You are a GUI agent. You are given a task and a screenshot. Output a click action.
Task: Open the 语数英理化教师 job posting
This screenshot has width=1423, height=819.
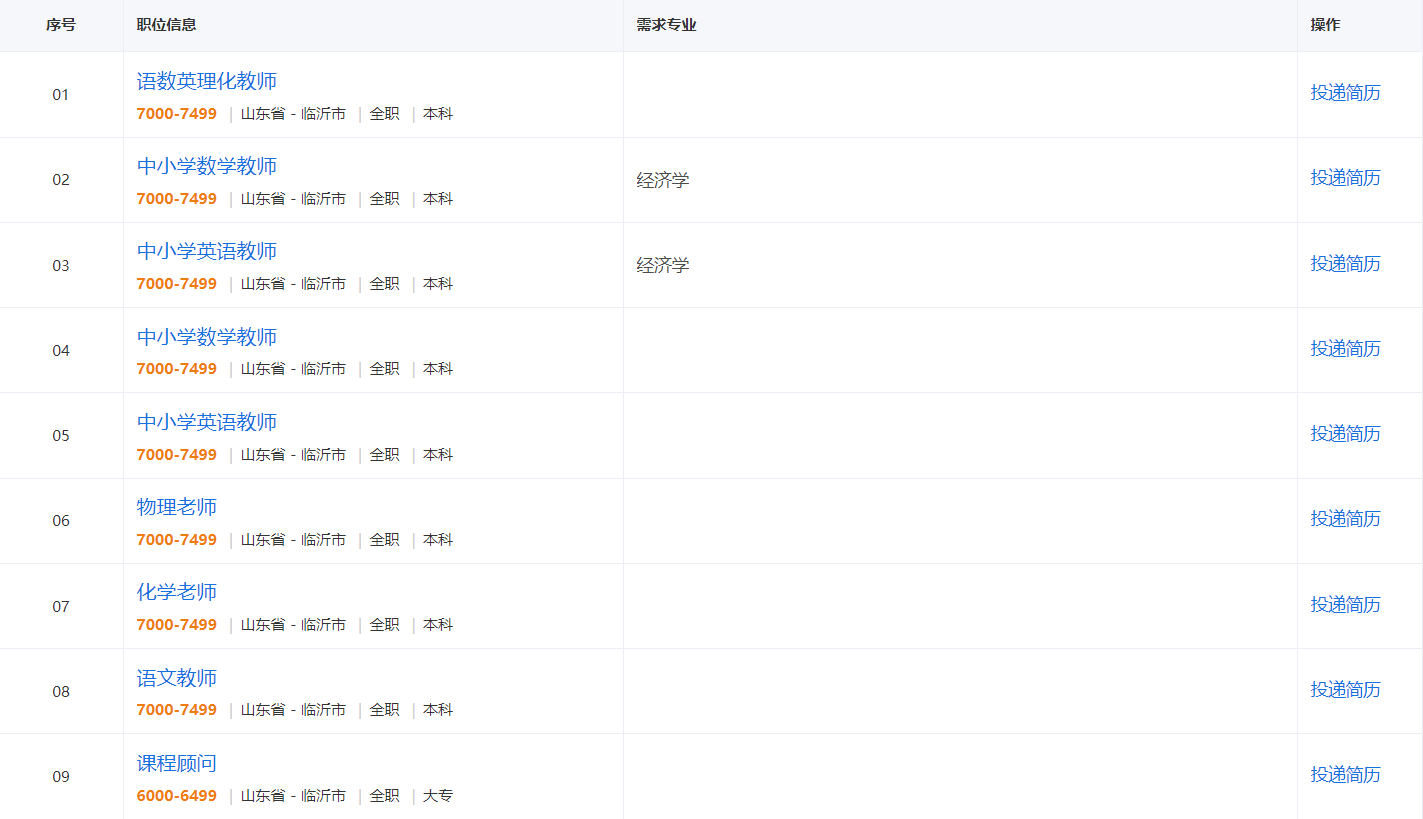207,81
